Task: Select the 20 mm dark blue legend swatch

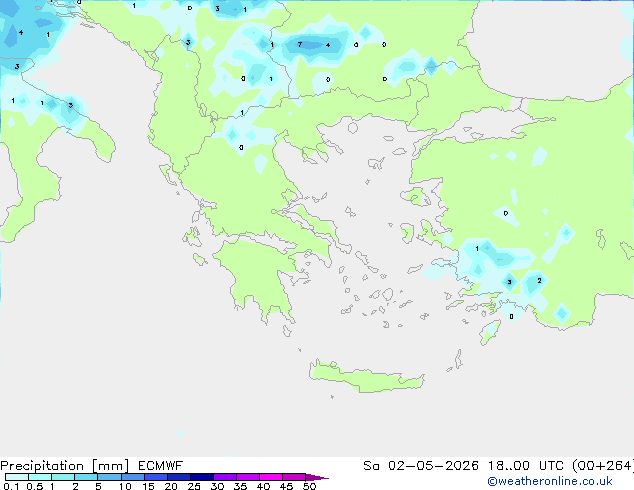Action: click(178, 477)
